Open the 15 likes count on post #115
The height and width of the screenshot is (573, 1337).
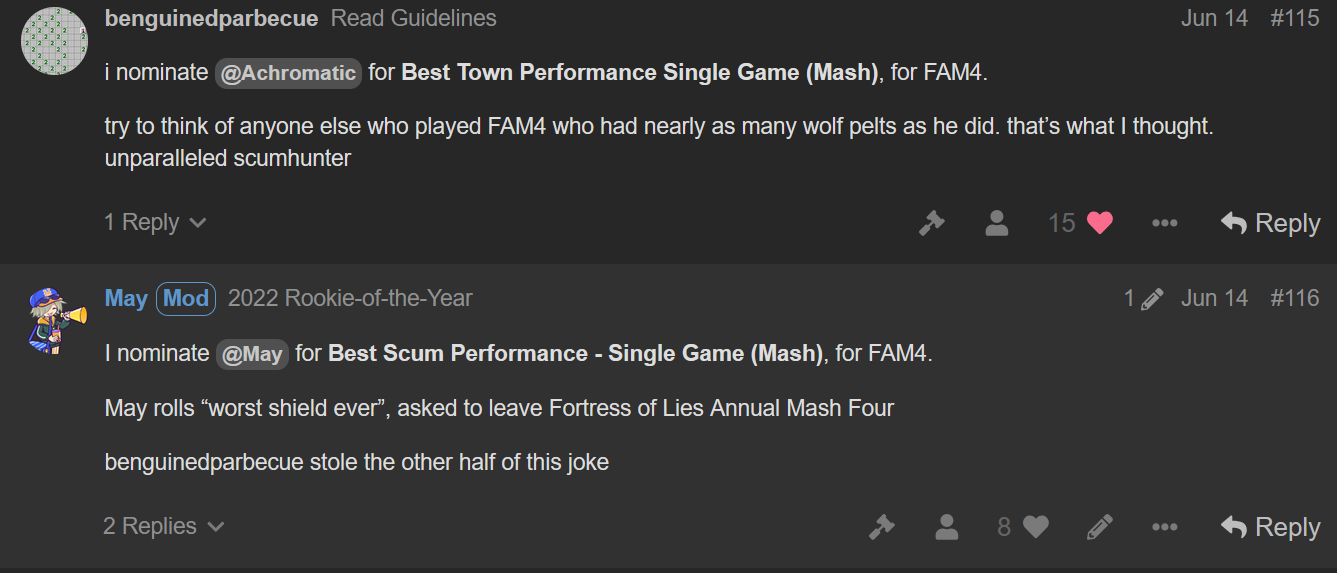pyautogui.click(x=1061, y=223)
